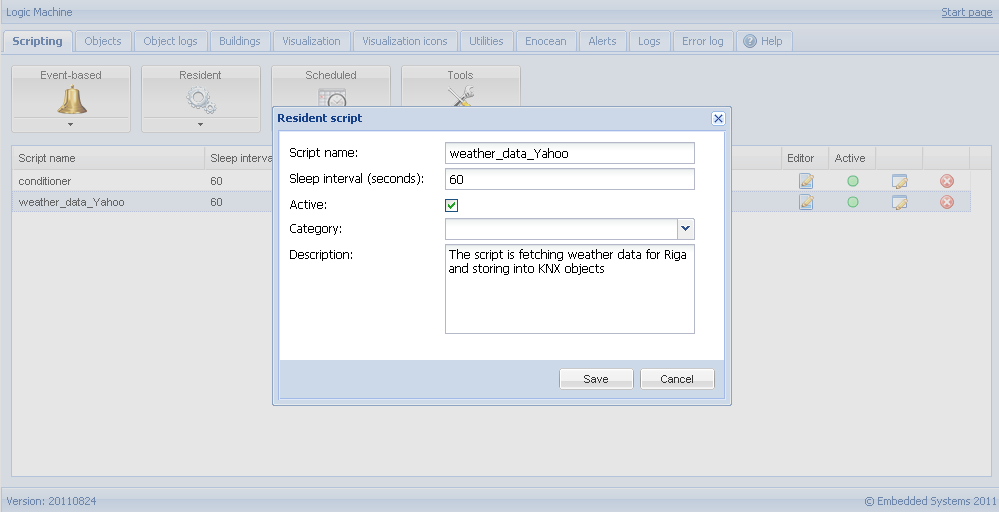Open editor for weather_data_Yahoo script

[x=806, y=202]
